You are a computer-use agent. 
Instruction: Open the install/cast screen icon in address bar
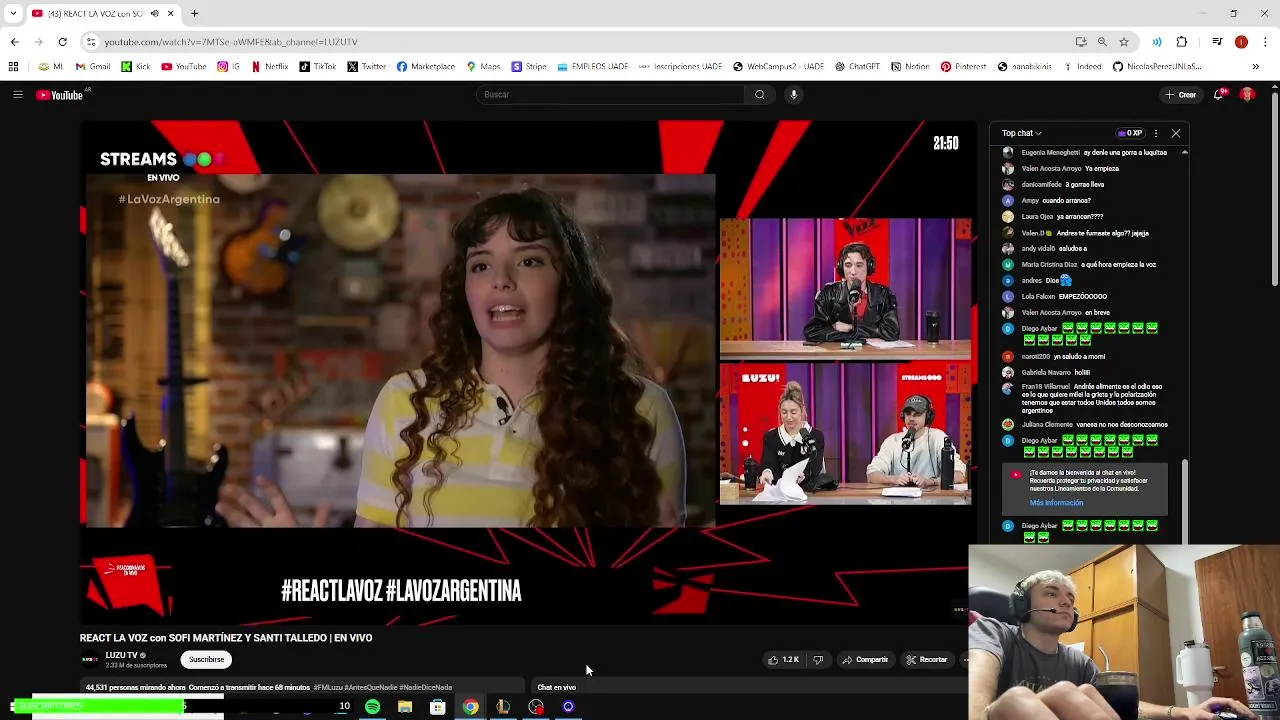point(1081,42)
